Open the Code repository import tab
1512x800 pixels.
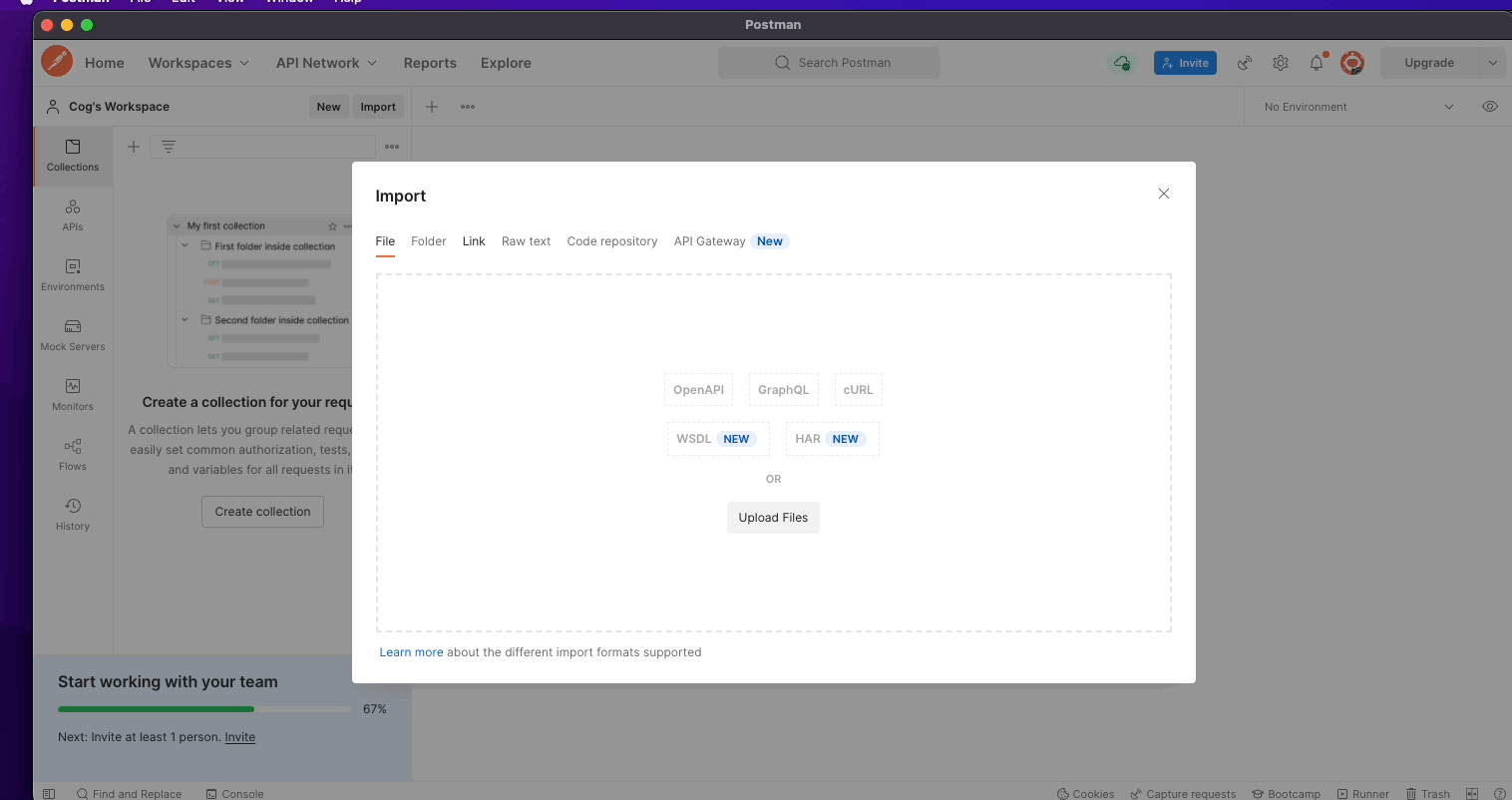pos(611,240)
